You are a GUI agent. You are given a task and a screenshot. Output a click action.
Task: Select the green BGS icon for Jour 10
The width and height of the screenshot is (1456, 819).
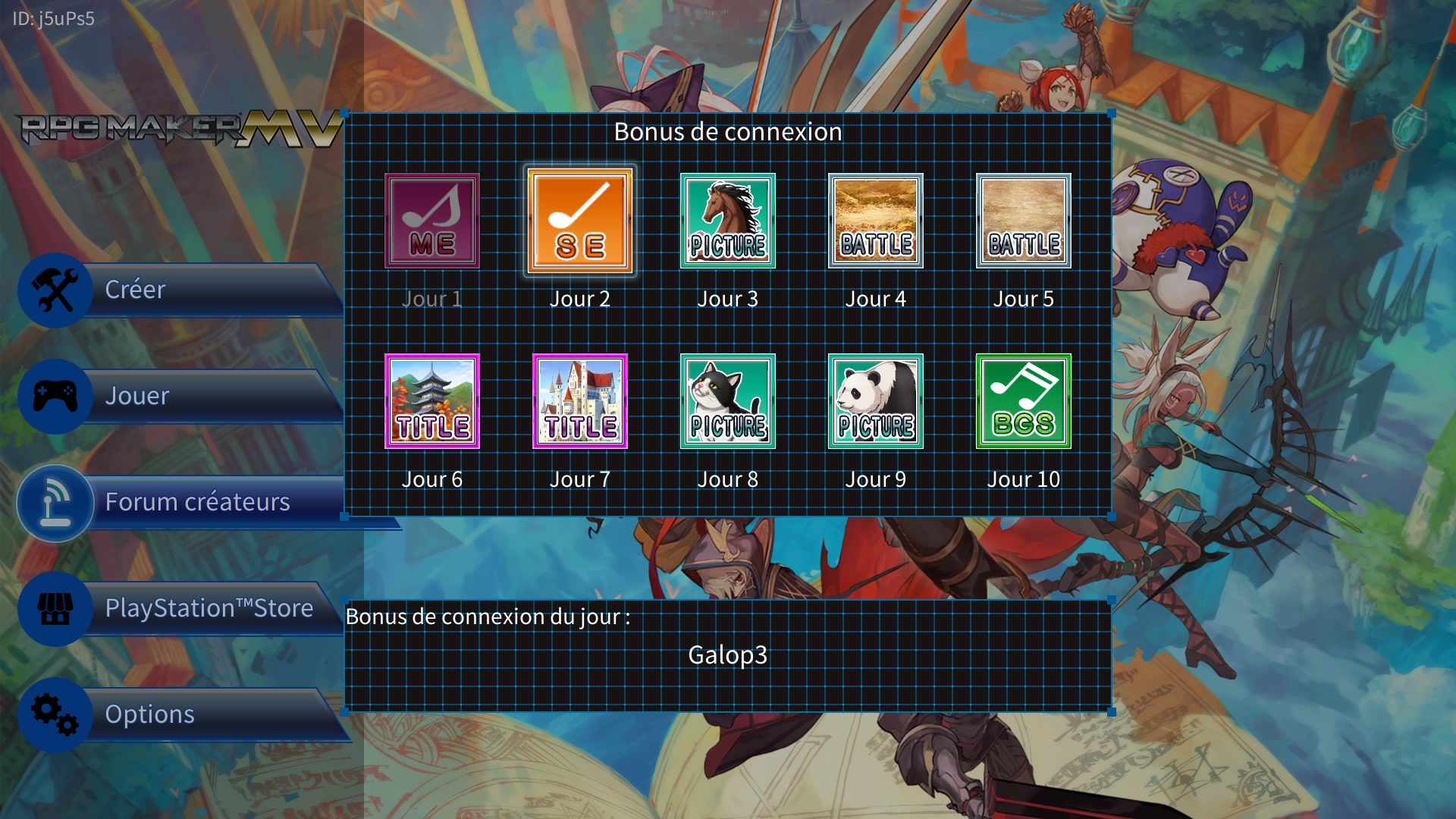tap(1023, 401)
